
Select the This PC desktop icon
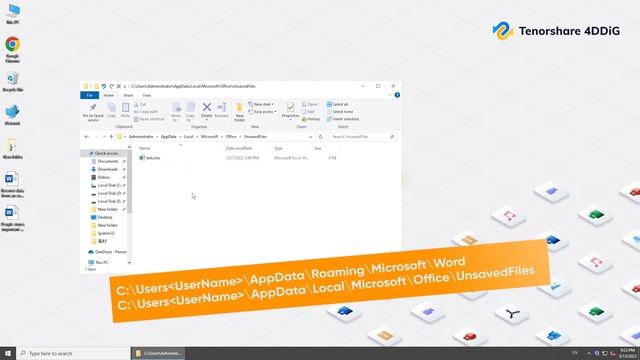click(13, 14)
